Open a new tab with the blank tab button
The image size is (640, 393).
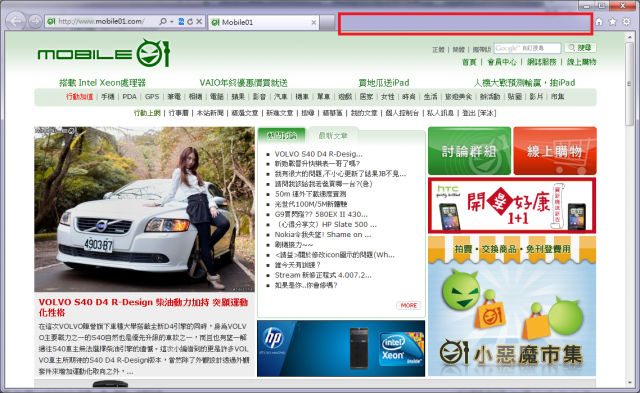tap(327, 22)
